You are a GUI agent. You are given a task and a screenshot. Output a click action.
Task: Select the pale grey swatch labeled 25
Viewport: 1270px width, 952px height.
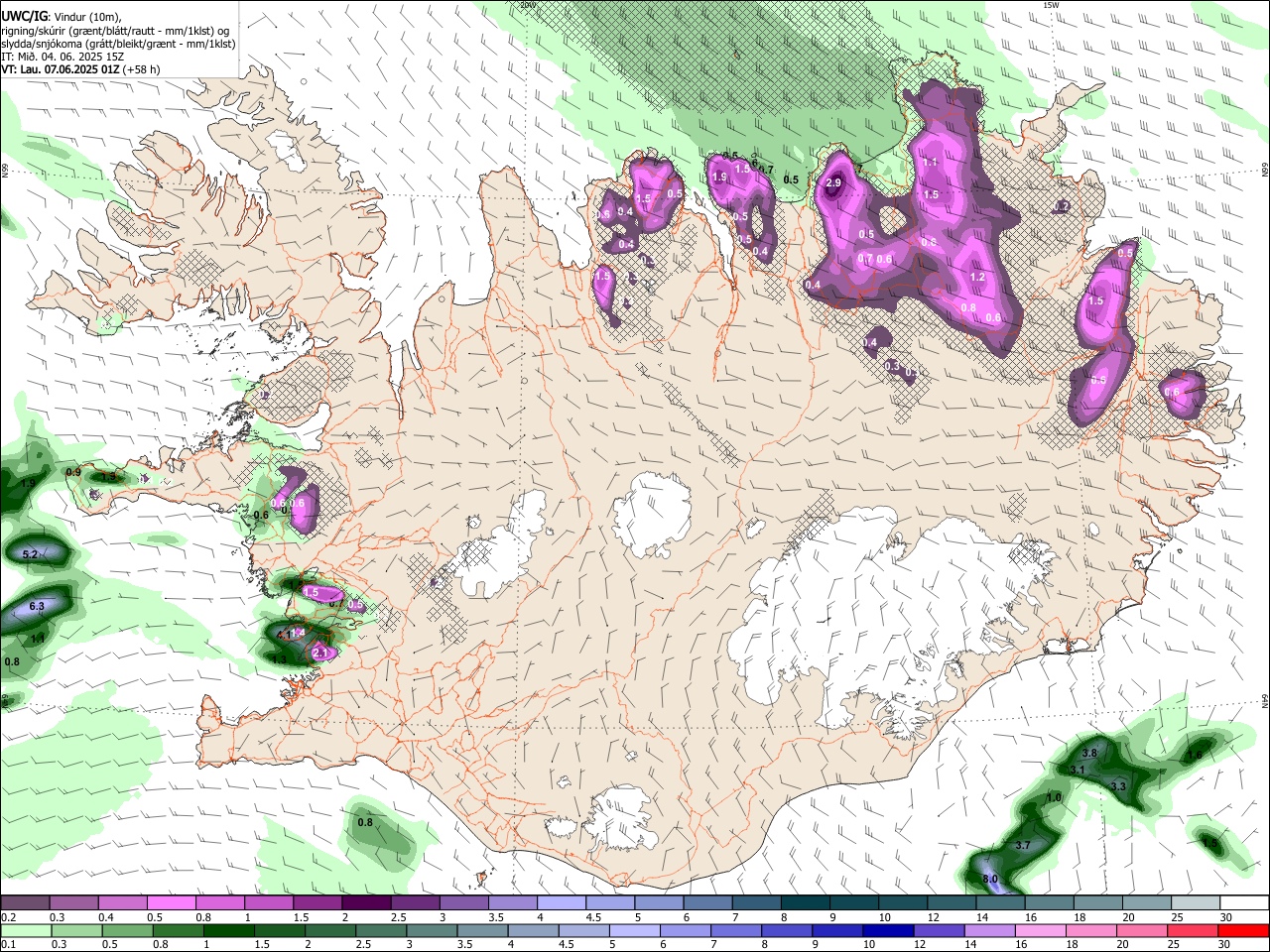(1196, 903)
